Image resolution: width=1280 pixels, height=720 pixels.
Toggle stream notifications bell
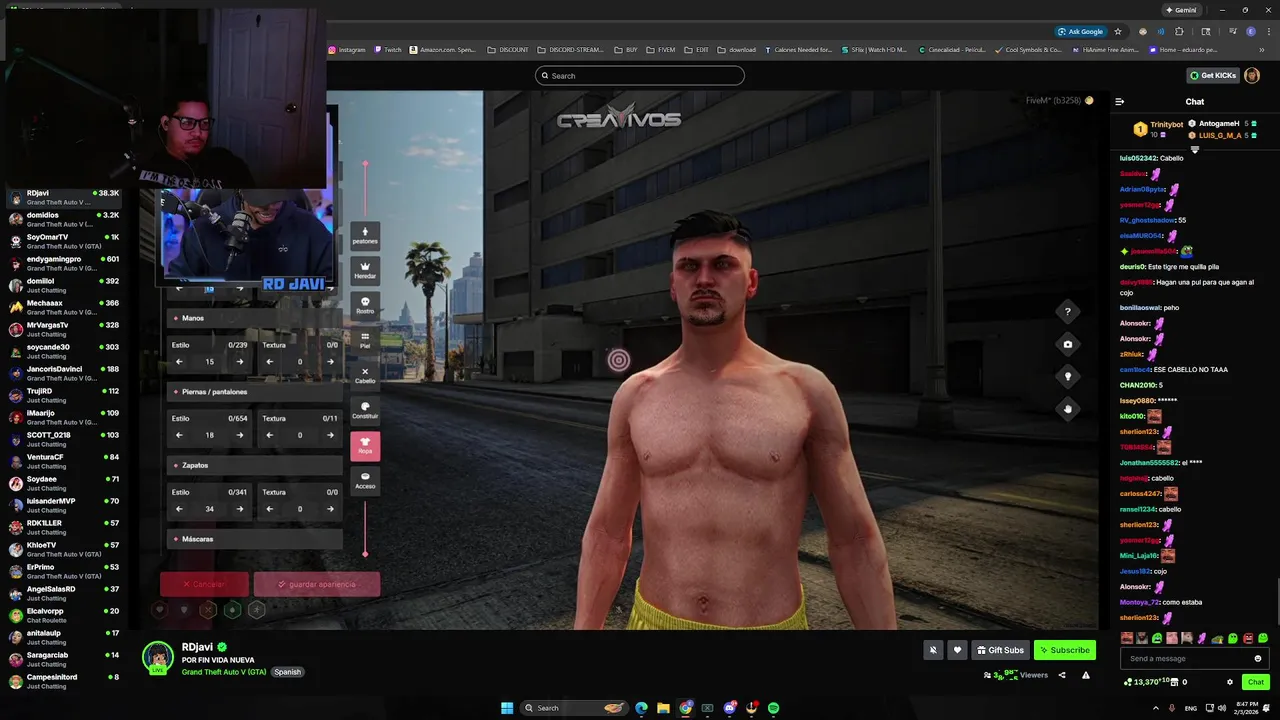click(x=933, y=650)
